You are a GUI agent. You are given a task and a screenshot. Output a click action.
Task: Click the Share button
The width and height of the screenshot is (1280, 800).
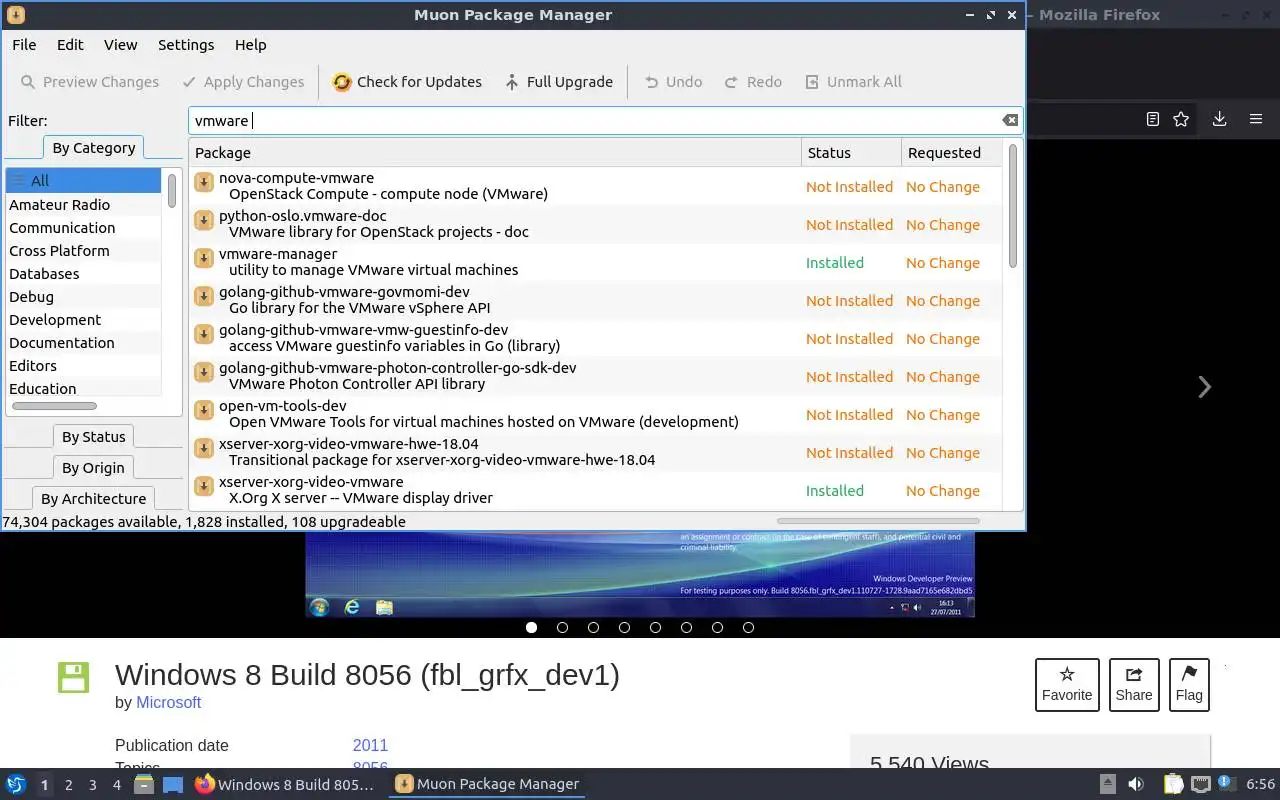[x=1134, y=685]
